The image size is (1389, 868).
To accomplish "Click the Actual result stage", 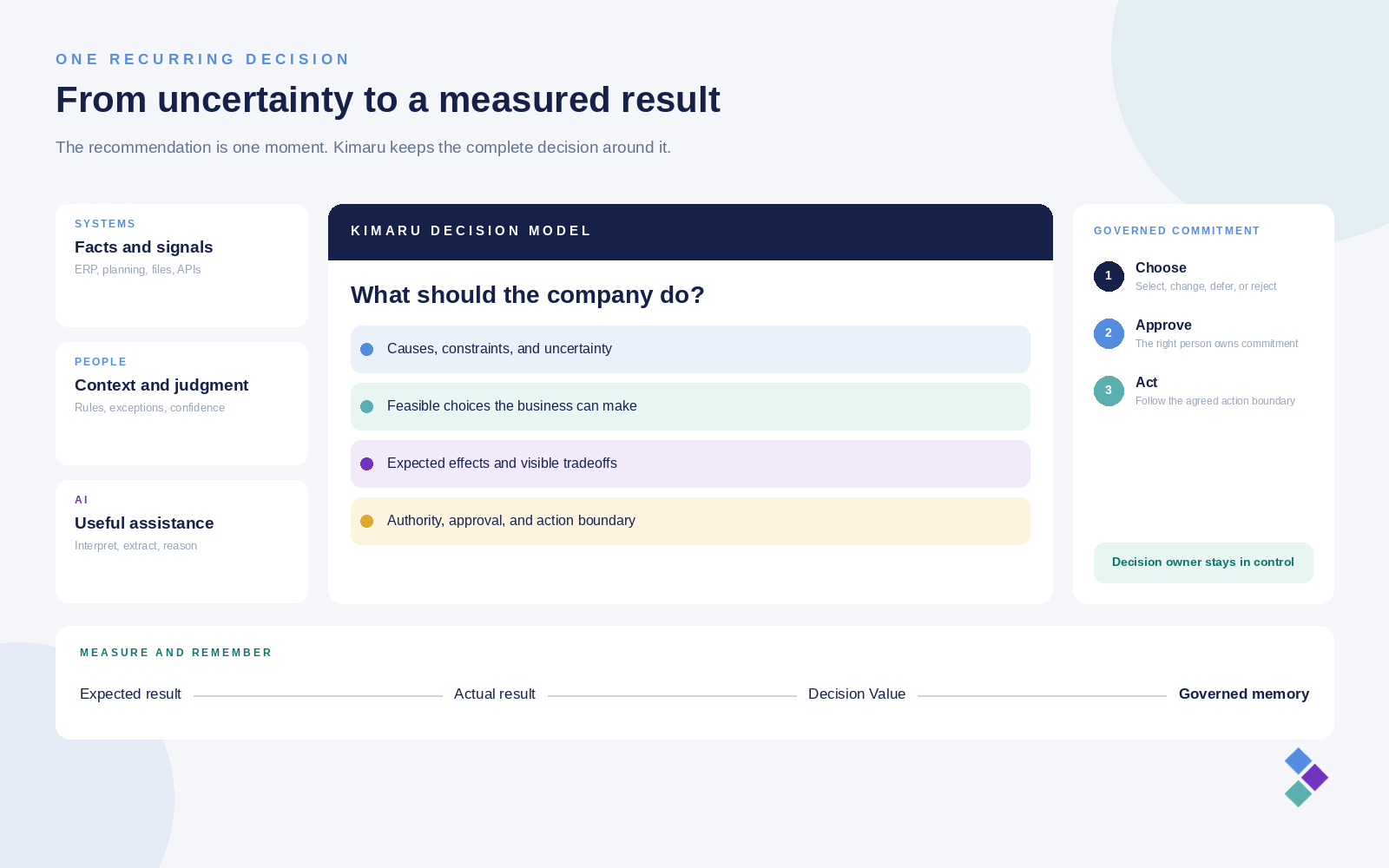I will (x=495, y=694).
